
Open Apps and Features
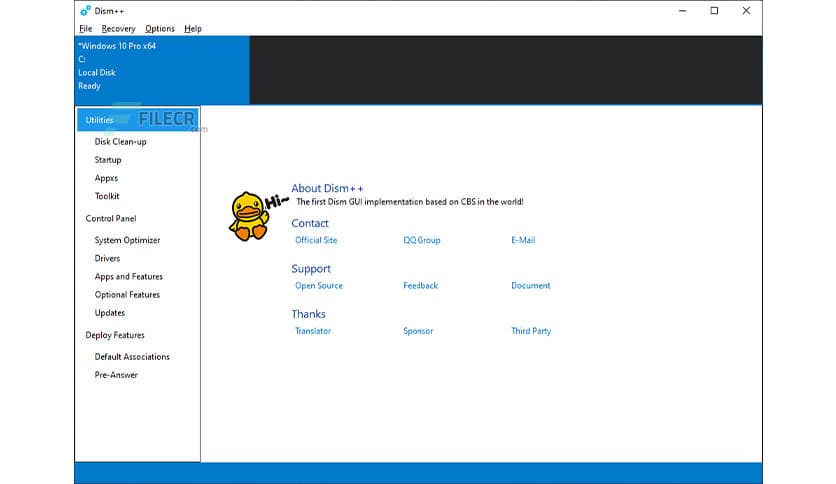click(x=128, y=277)
